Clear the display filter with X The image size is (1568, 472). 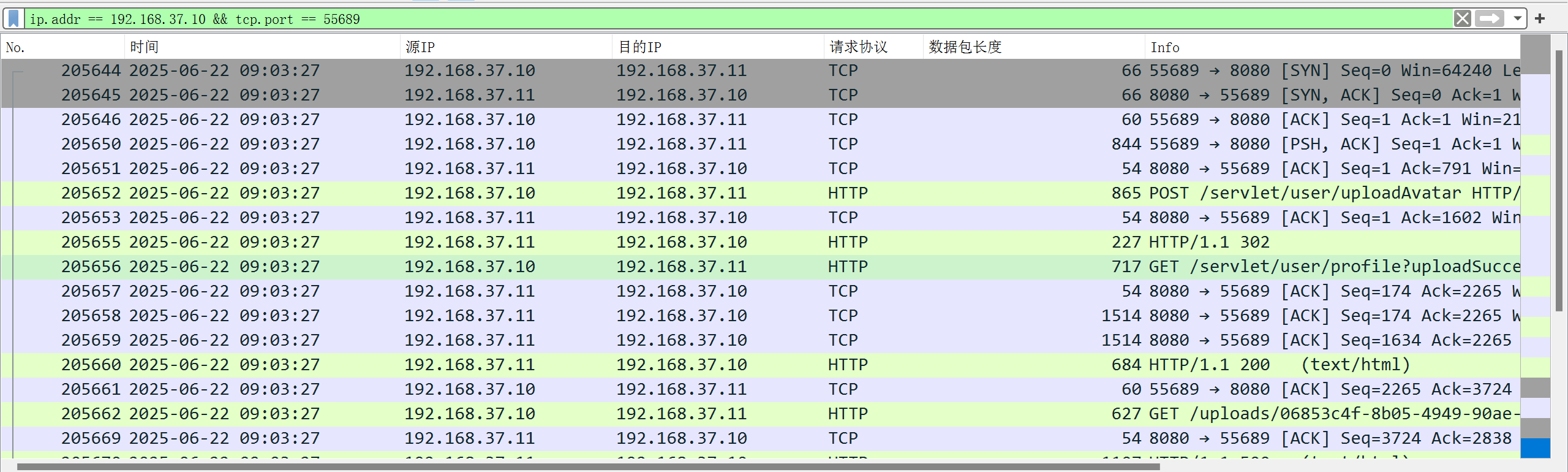(x=1462, y=19)
